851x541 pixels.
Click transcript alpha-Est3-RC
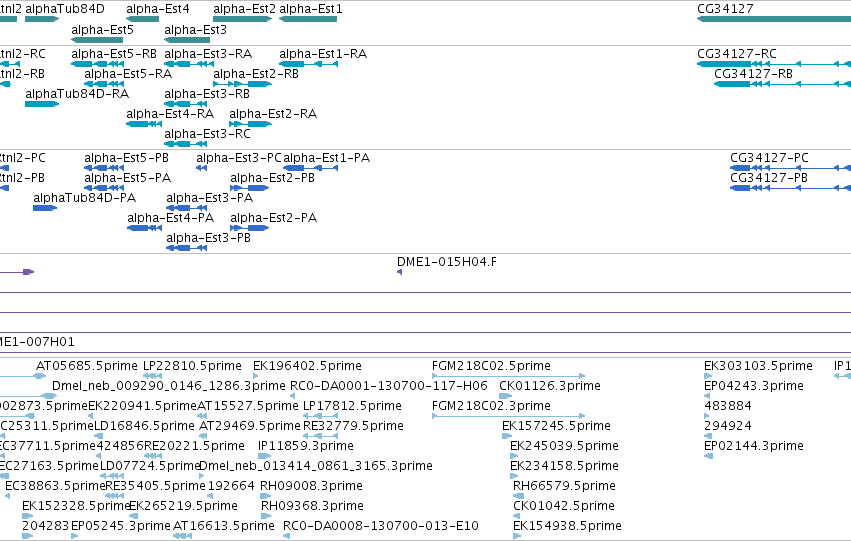[x=186, y=144]
